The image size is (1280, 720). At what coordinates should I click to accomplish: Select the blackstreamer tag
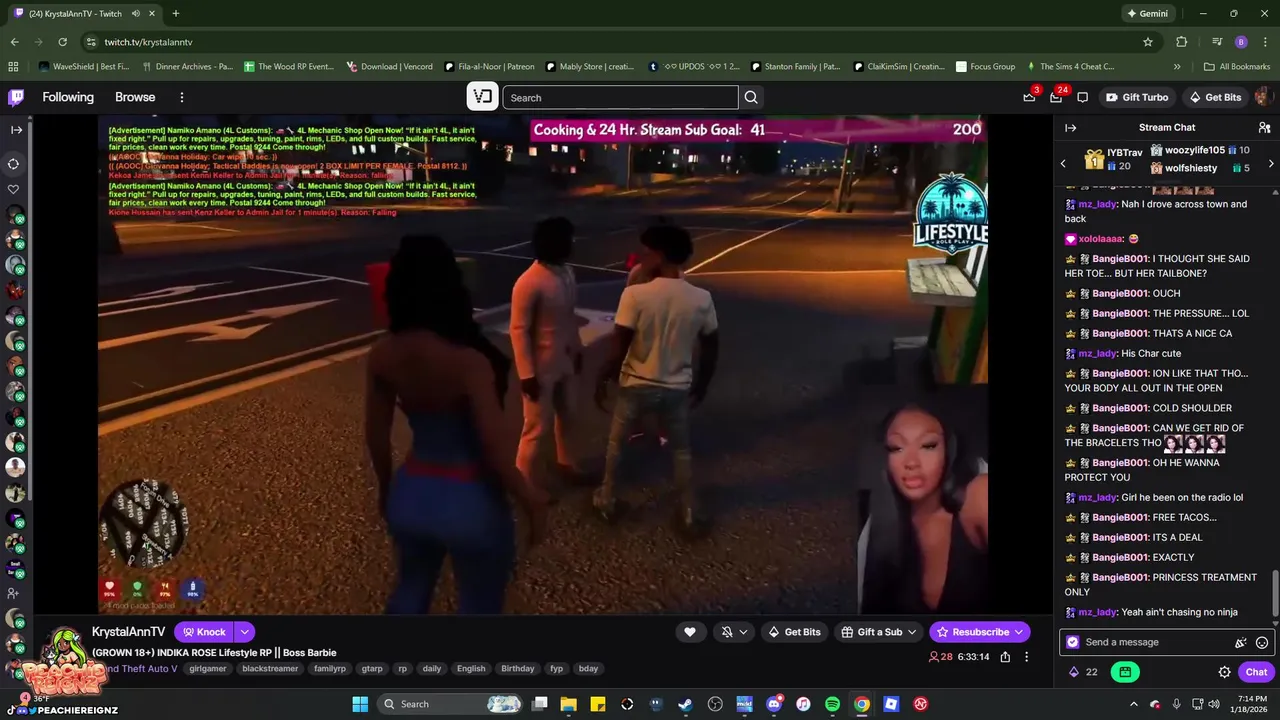(270, 669)
